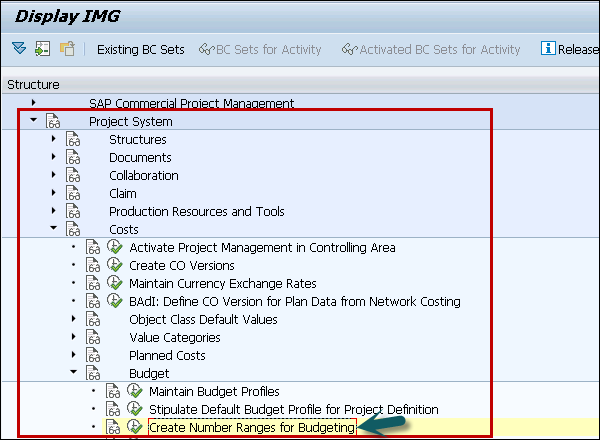Run Create CO Versions via clock execute icon
Image resolution: width=600 pixels, height=440 pixels.
114,266
